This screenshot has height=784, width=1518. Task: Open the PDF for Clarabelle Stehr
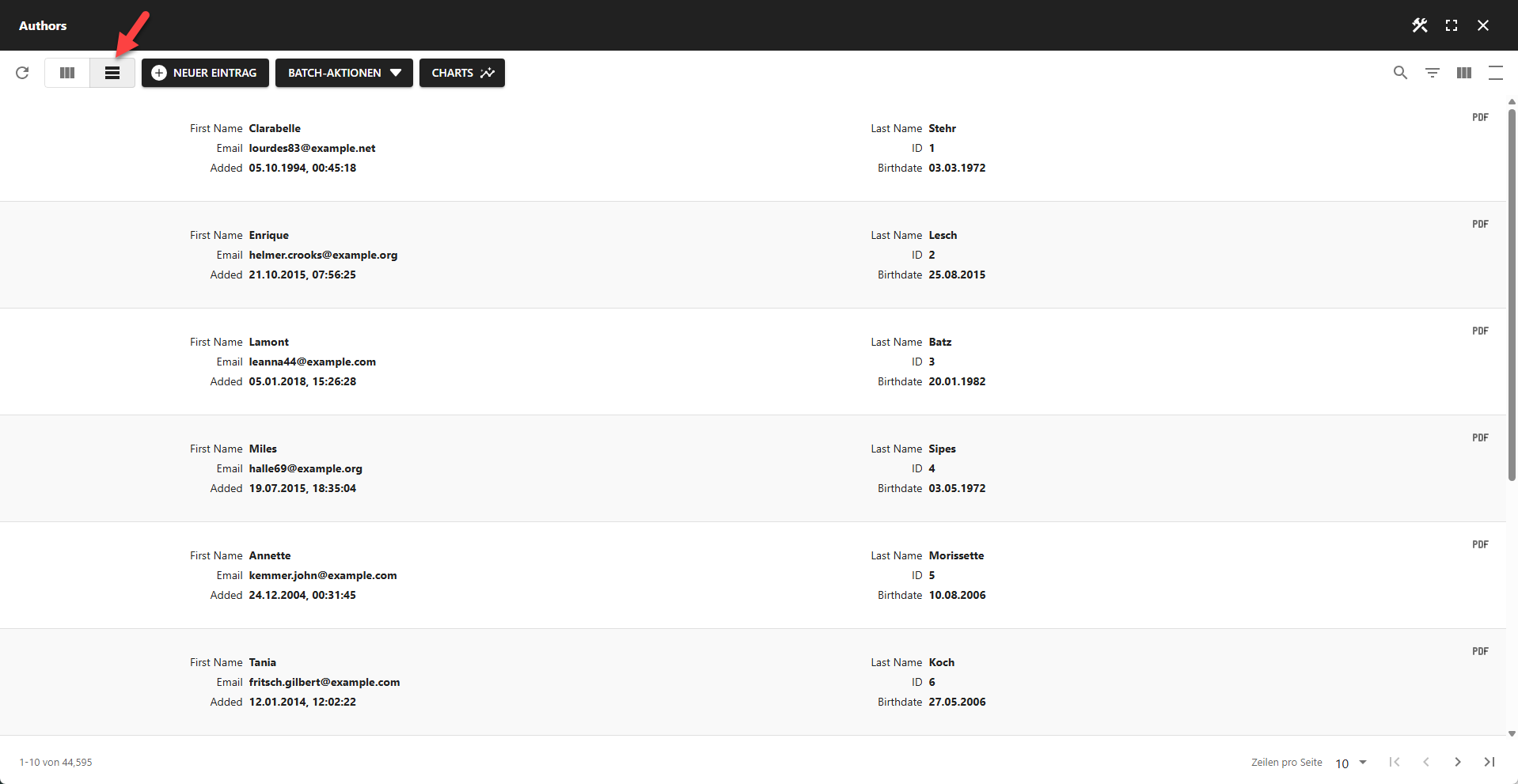(x=1479, y=117)
